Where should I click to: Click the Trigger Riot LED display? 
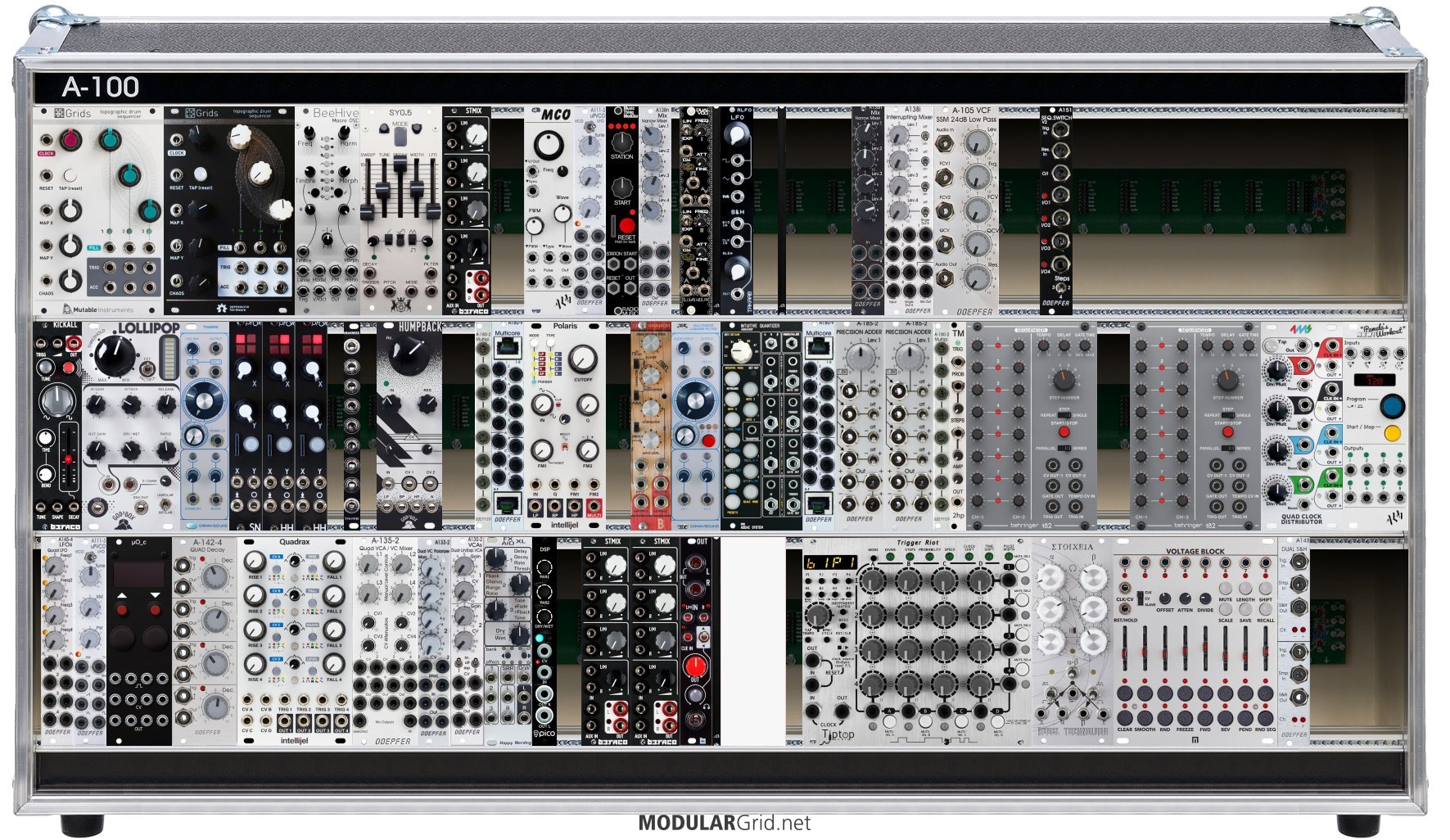tap(829, 562)
